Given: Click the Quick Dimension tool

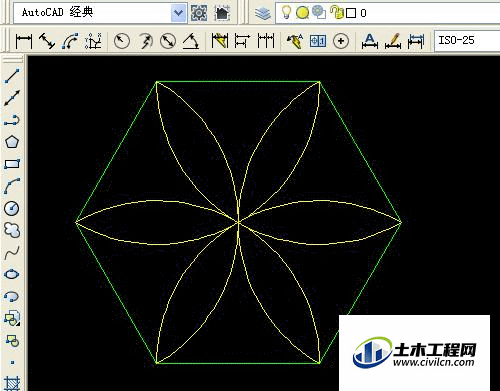Looking at the screenshot, I should click(220, 41).
